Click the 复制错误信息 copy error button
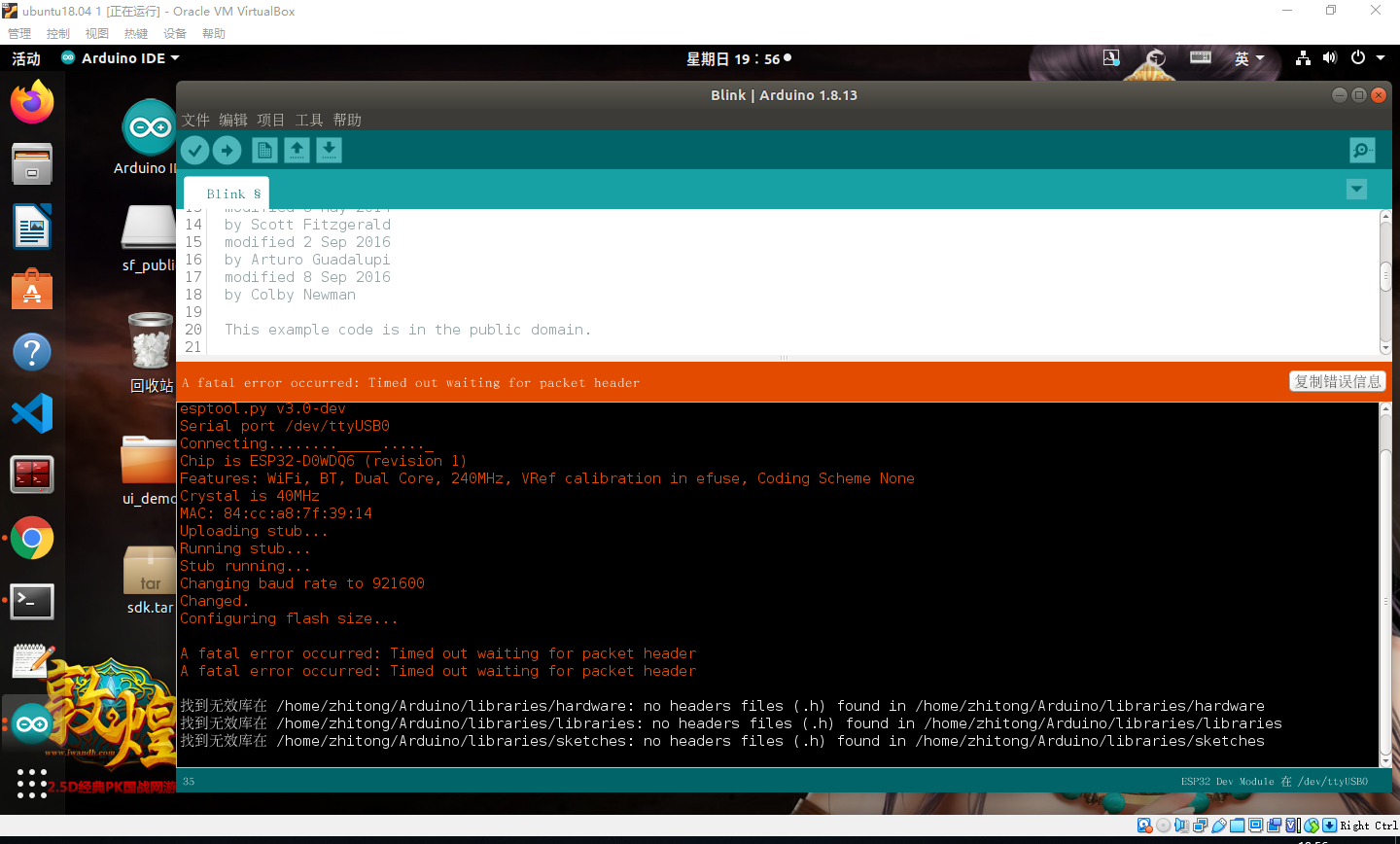The image size is (1400, 844). click(1337, 381)
